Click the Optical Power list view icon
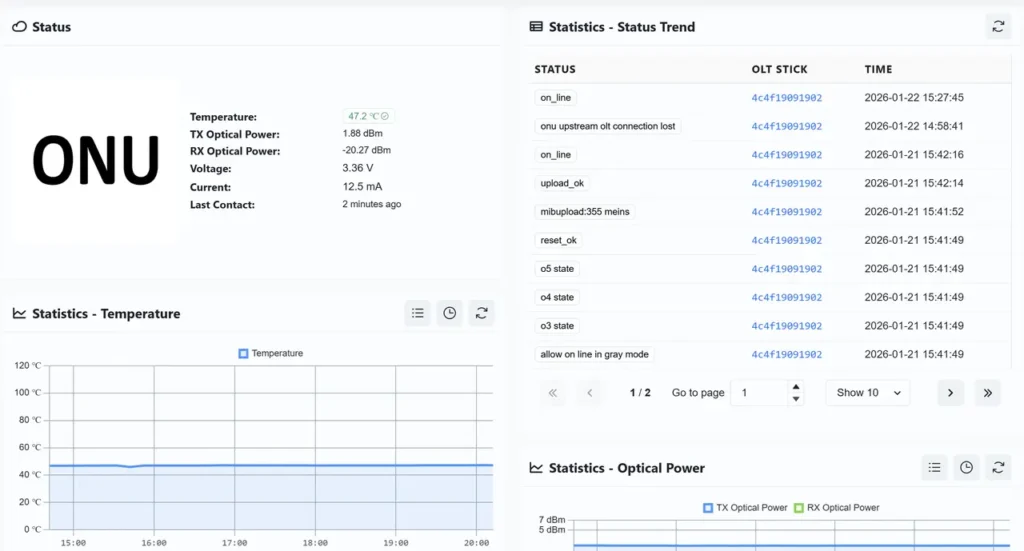The image size is (1024, 551). (x=934, y=467)
